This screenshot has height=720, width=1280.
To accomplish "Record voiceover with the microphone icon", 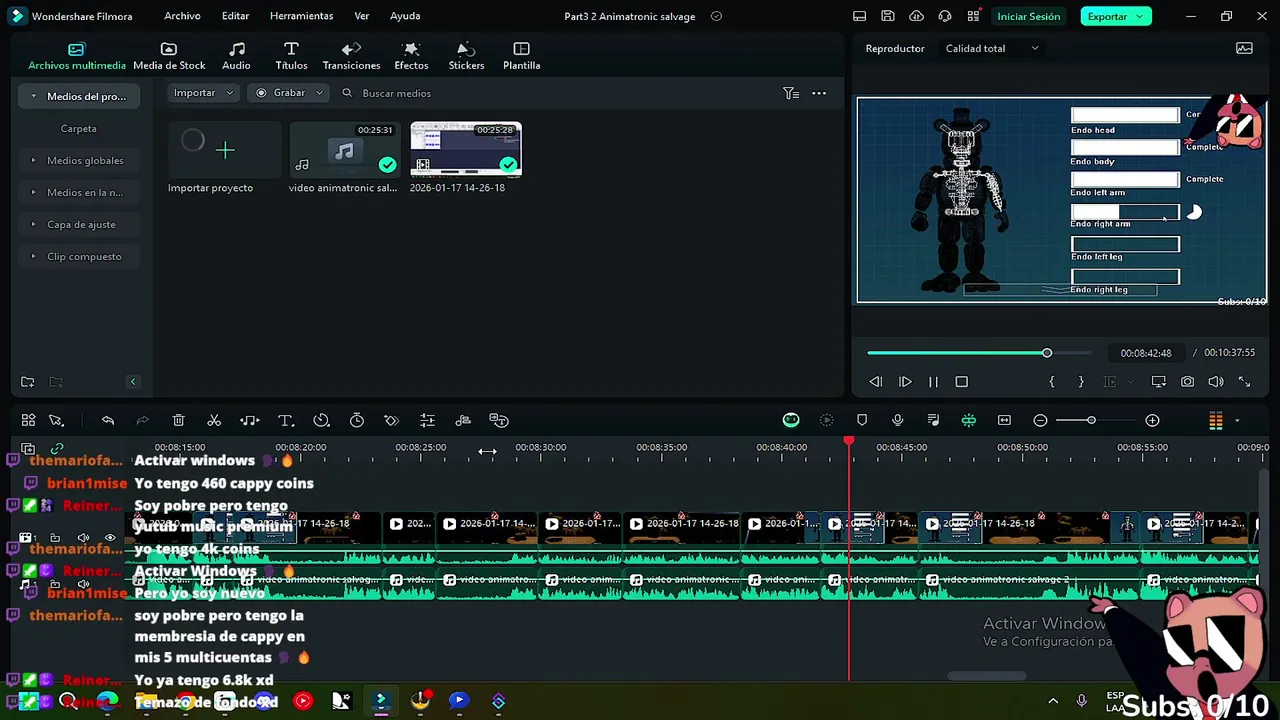I will click(897, 421).
